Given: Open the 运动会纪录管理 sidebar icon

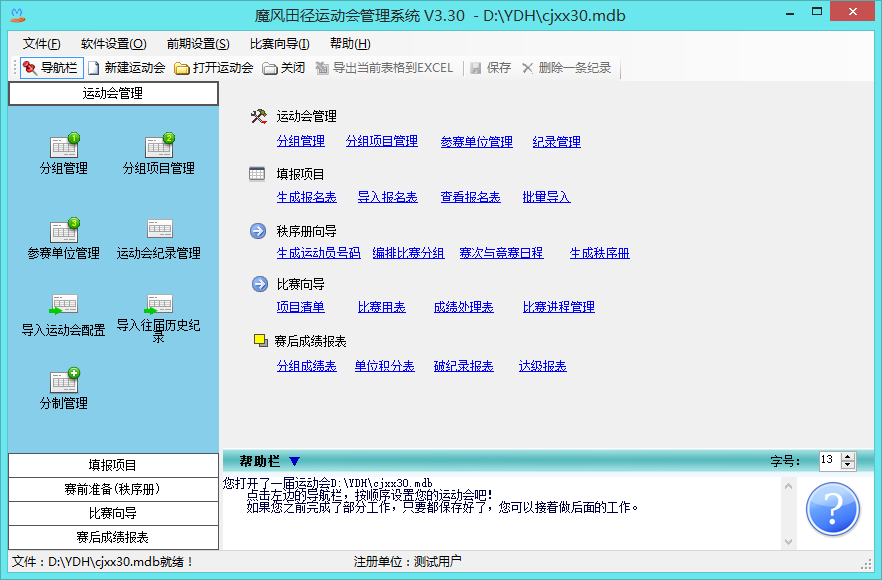Looking at the screenshot, I should click(159, 232).
